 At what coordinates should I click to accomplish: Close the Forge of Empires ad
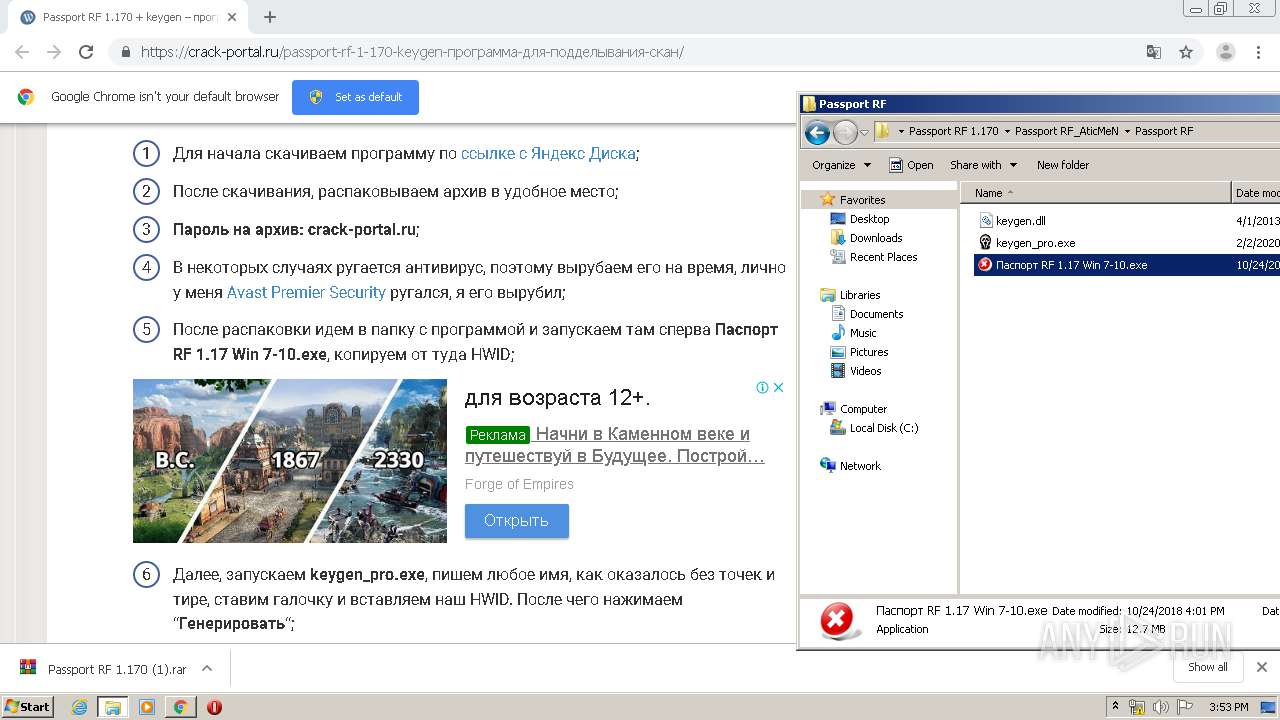(778, 387)
